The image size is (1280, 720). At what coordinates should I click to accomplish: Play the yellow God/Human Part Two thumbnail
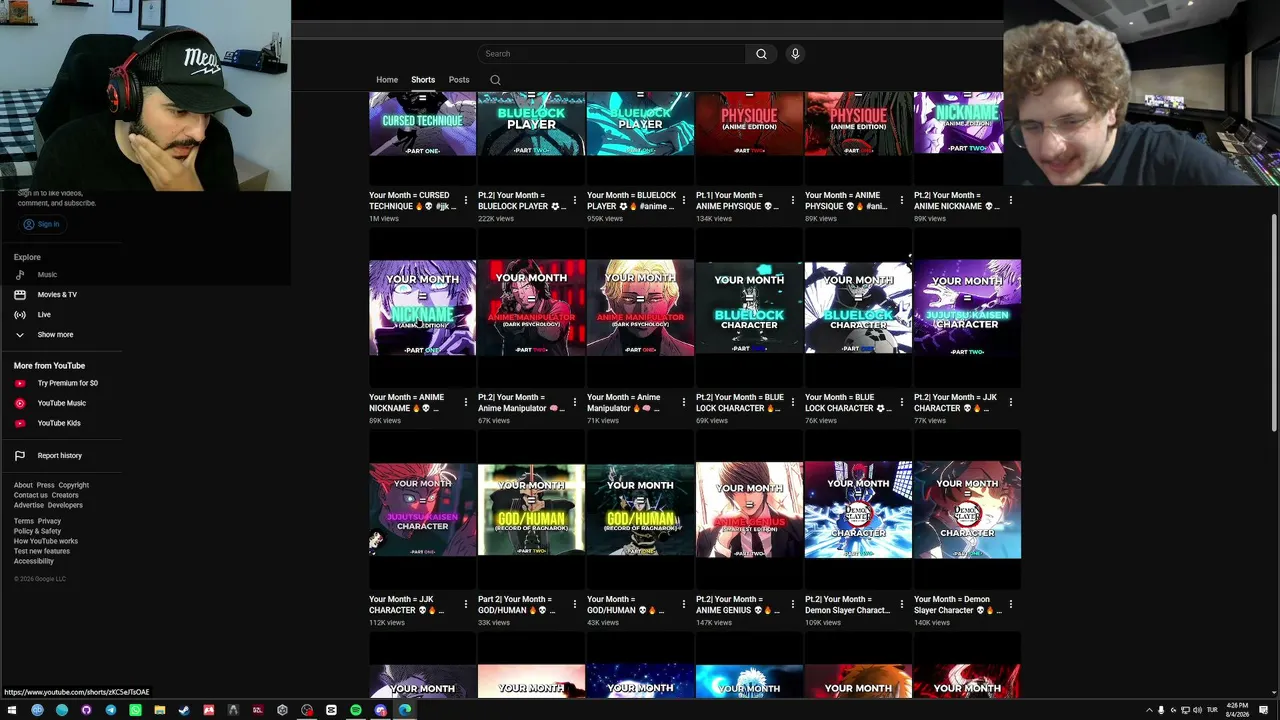coord(531,510)
